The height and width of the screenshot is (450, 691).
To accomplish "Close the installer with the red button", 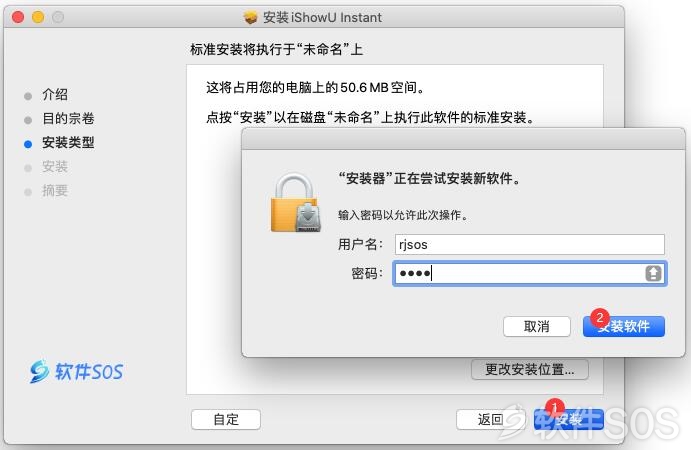I will tap(18, 17).
